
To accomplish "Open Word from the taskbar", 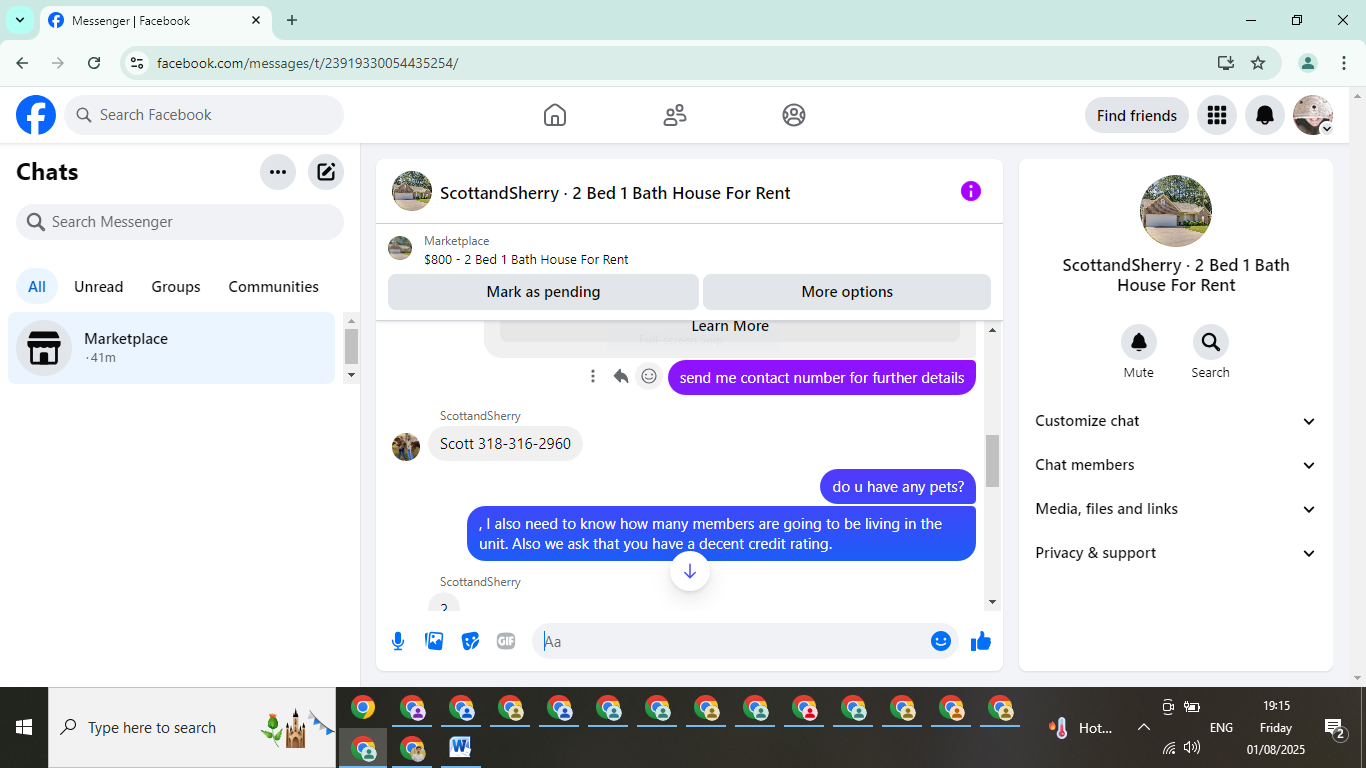I will 460,747.
